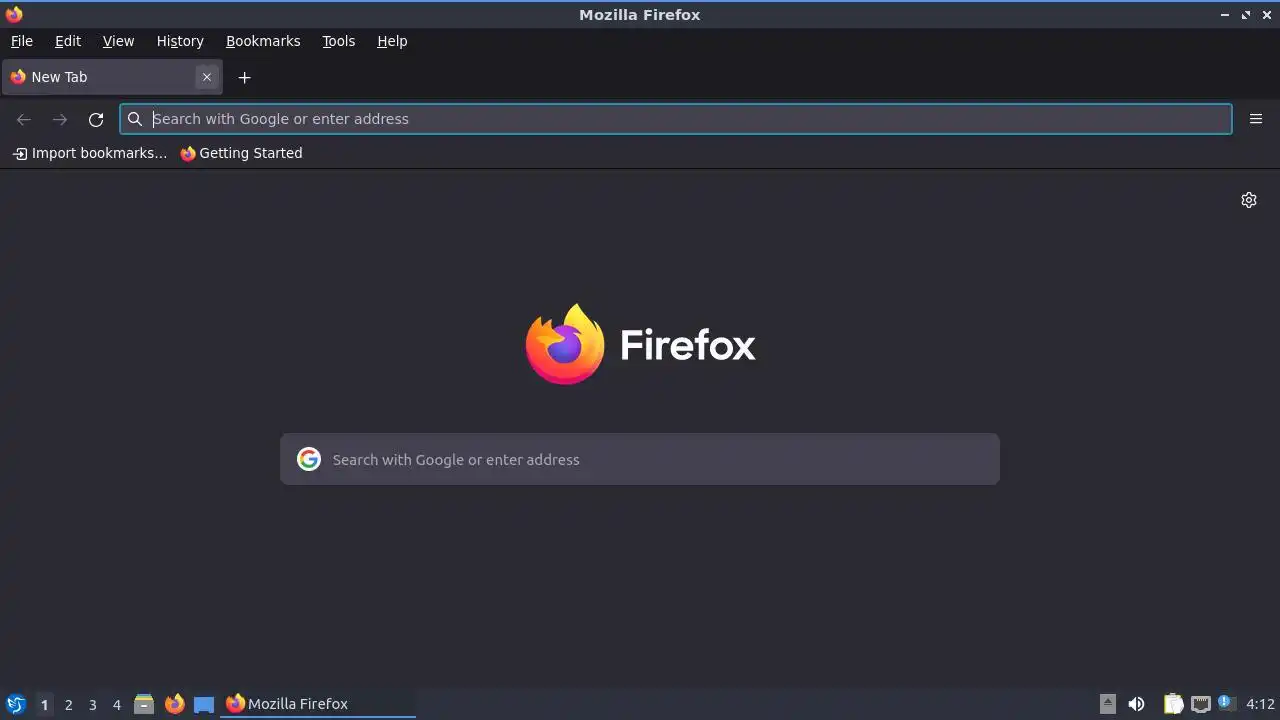Reload the current page

pyautogui.click(x=96, y=119)
